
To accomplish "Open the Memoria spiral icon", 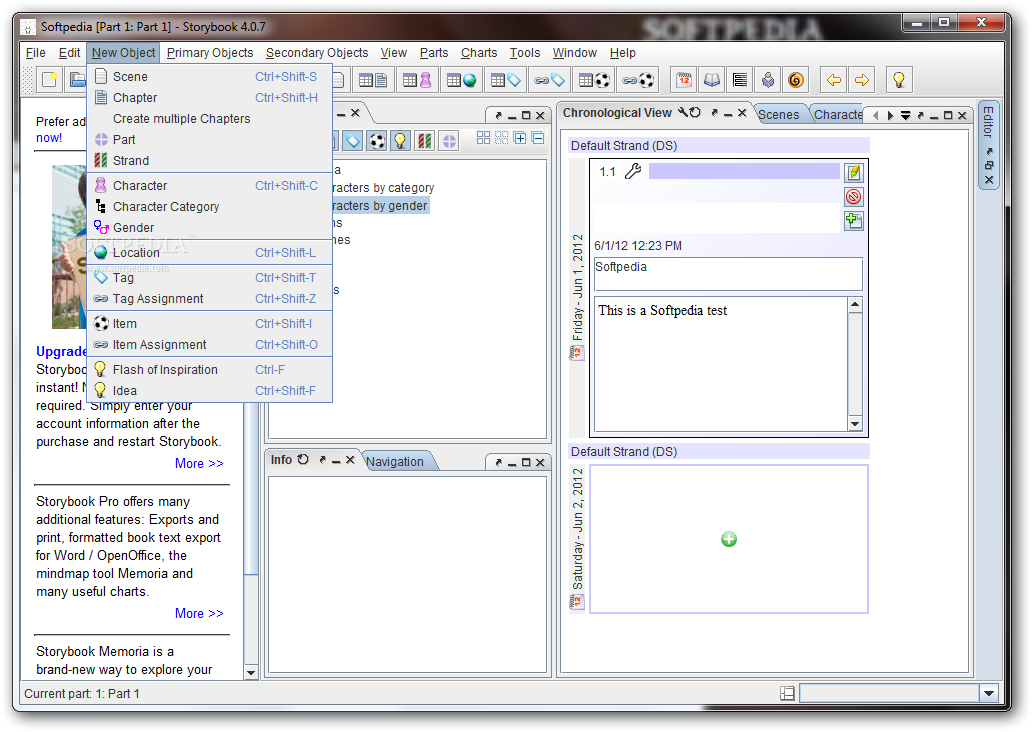I will coord(796,80).
